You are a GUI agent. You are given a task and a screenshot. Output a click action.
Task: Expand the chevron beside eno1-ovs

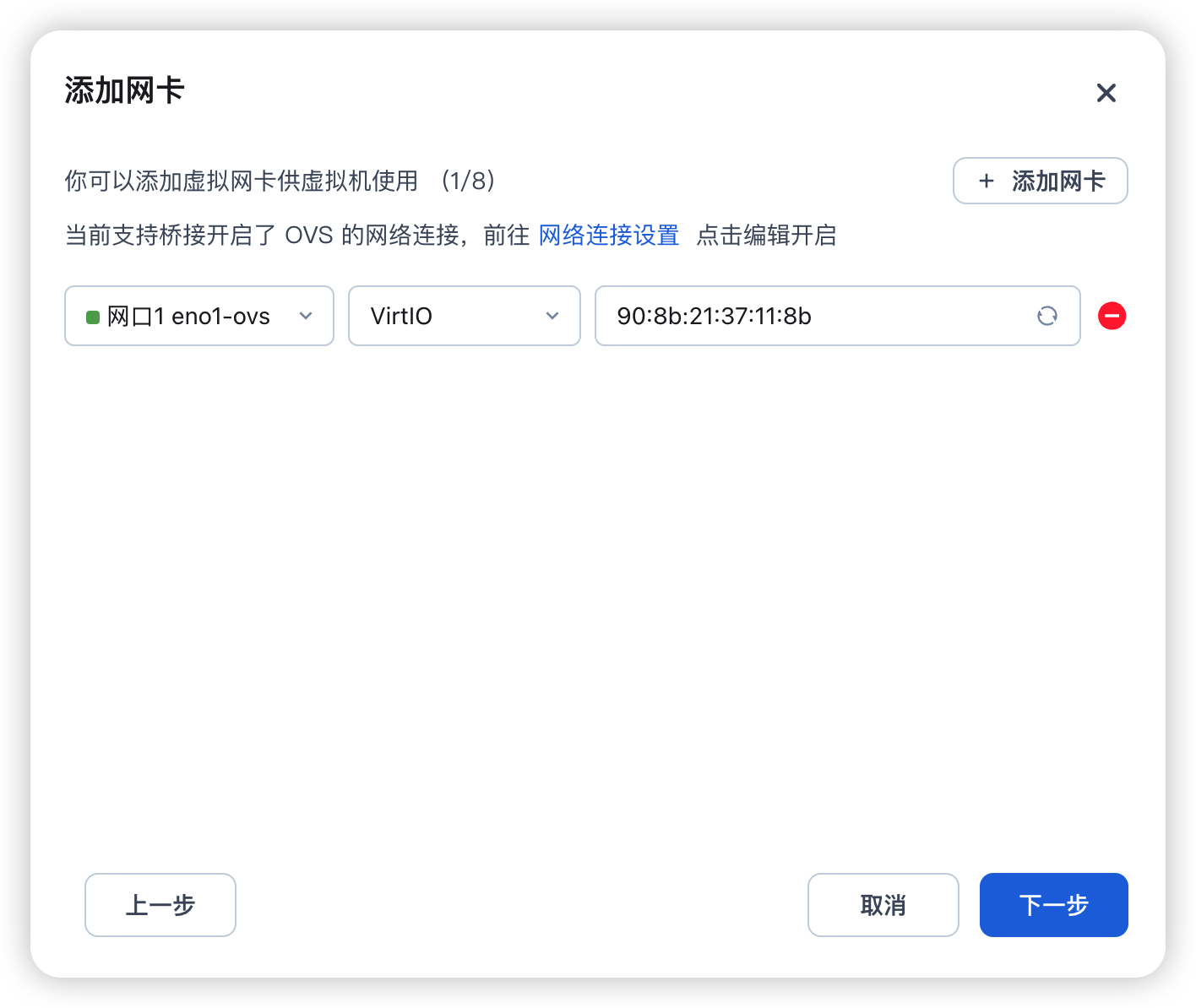point(306,316)
